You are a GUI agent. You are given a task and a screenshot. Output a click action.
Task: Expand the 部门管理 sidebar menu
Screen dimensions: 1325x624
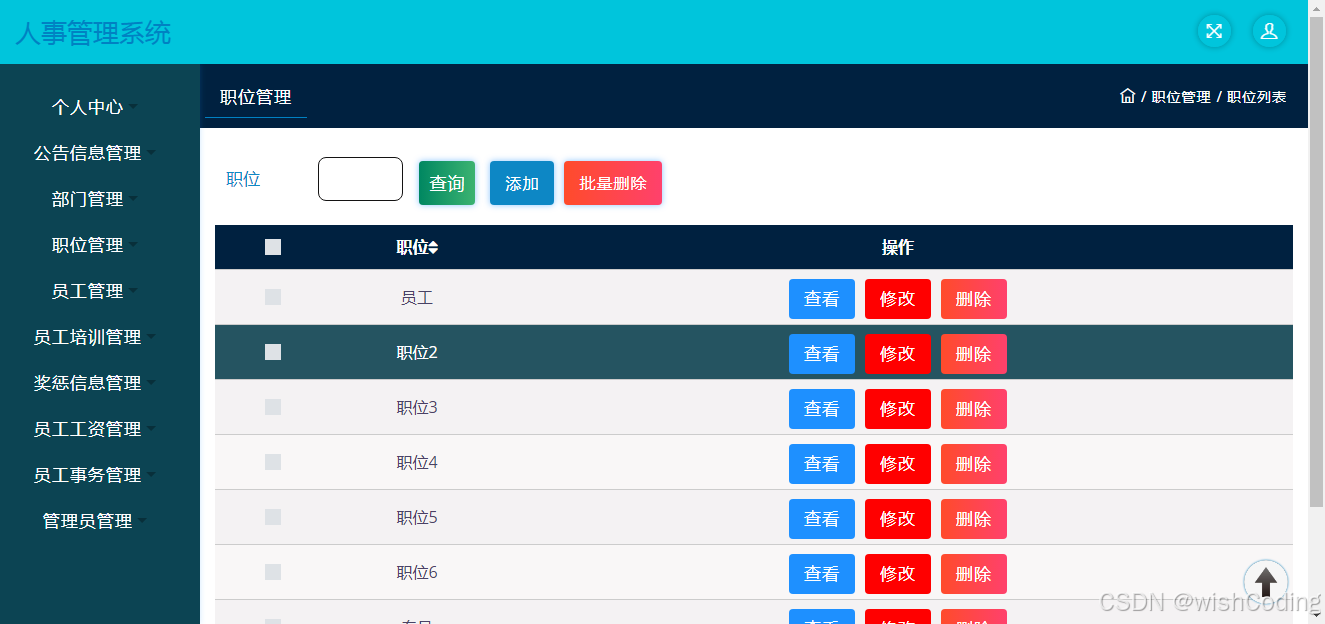click(95, 199)
